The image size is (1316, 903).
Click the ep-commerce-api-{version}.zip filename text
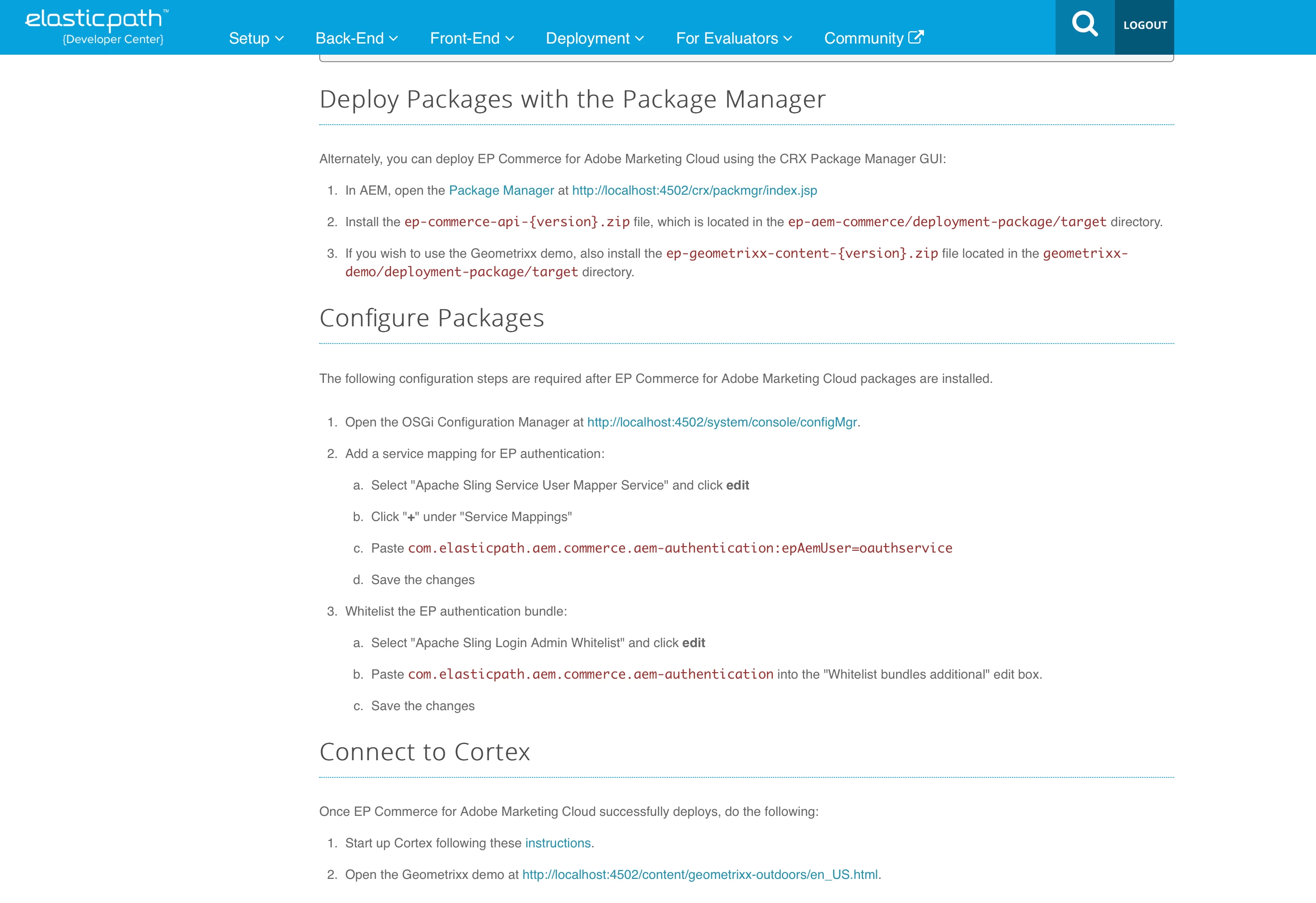(516, 222)
